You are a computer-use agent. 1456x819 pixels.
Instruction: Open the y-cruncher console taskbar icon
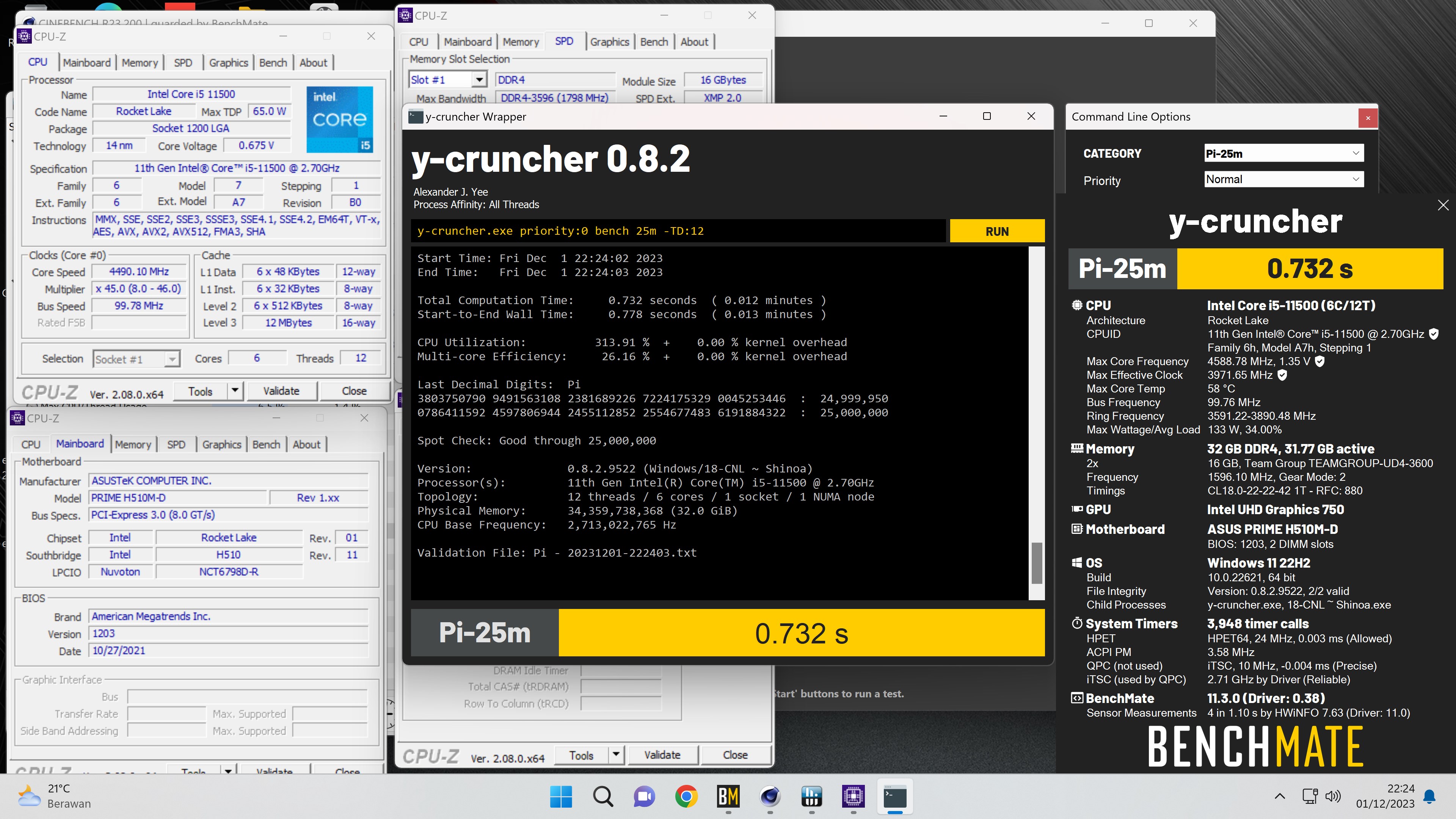point(895,797)
